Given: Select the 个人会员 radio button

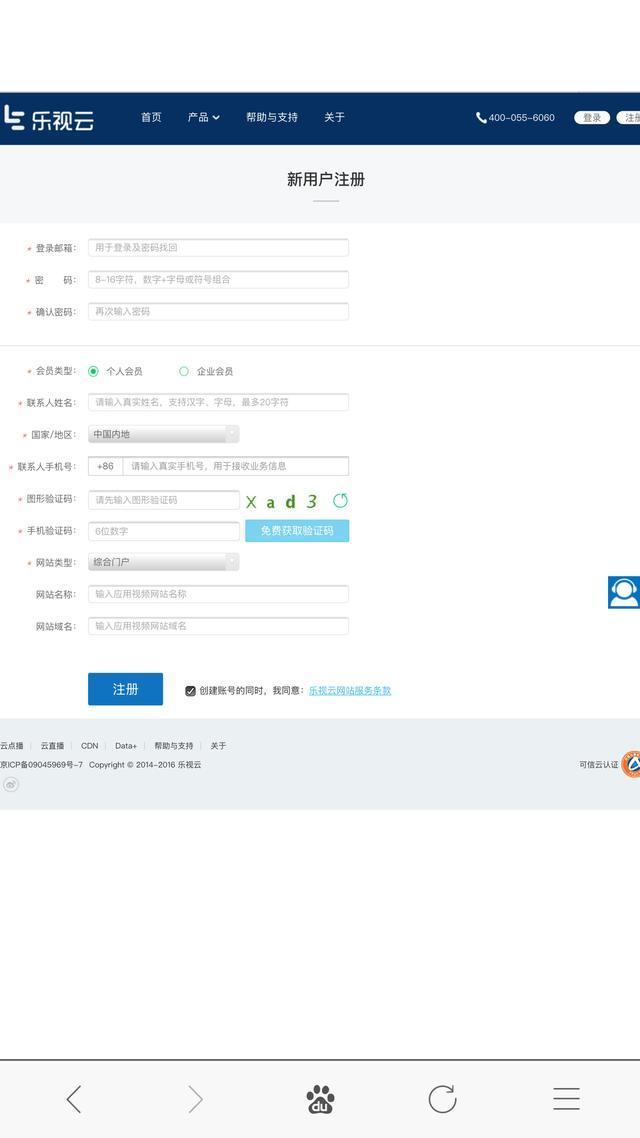Looking at the screenshot, I should 93,371.
